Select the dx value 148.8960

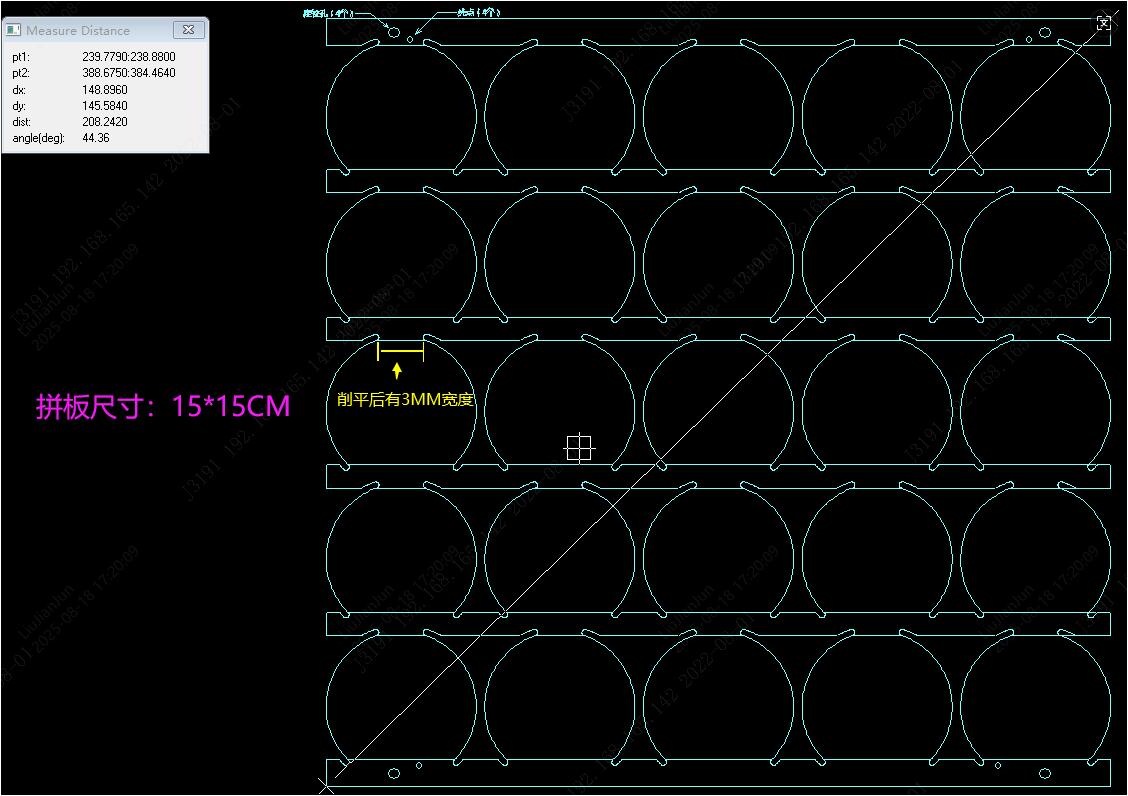point(105,90)
